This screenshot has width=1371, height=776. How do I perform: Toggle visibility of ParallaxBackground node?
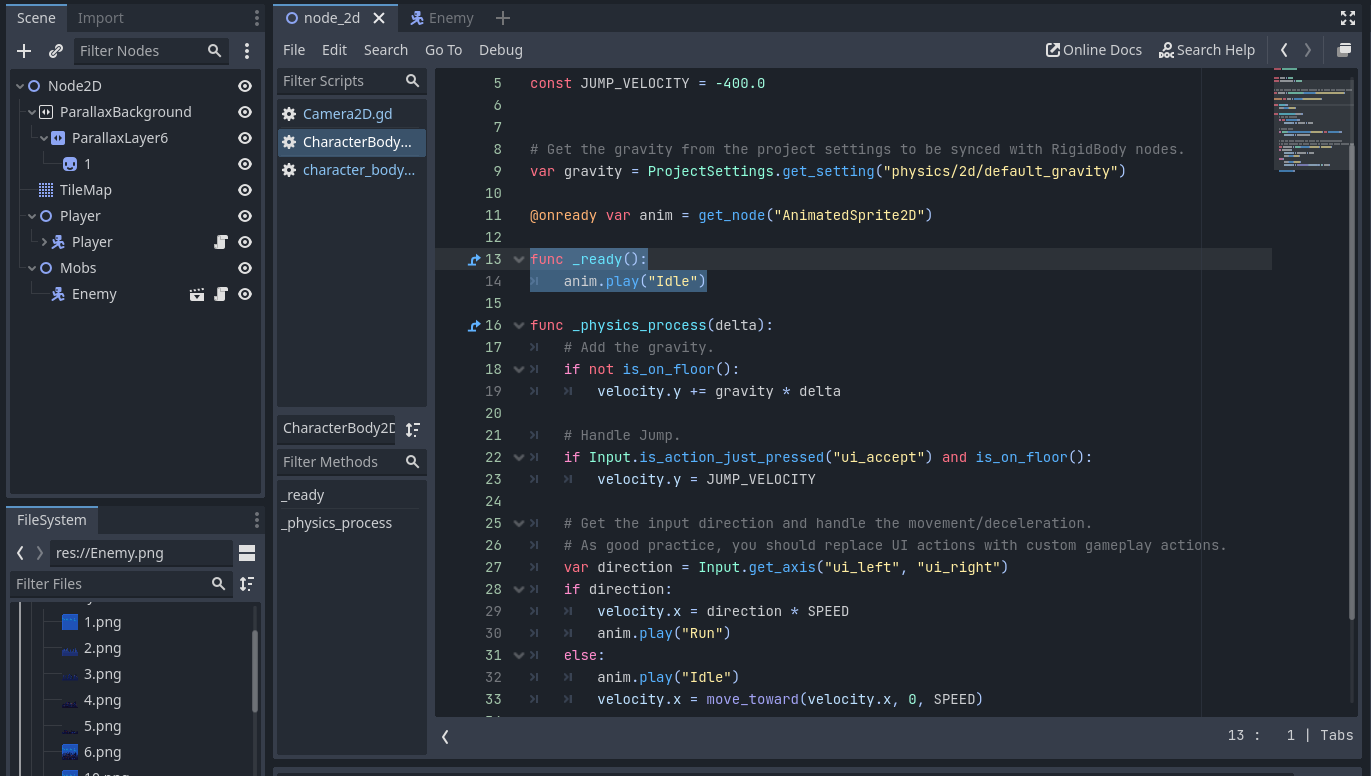pos(245,112)
